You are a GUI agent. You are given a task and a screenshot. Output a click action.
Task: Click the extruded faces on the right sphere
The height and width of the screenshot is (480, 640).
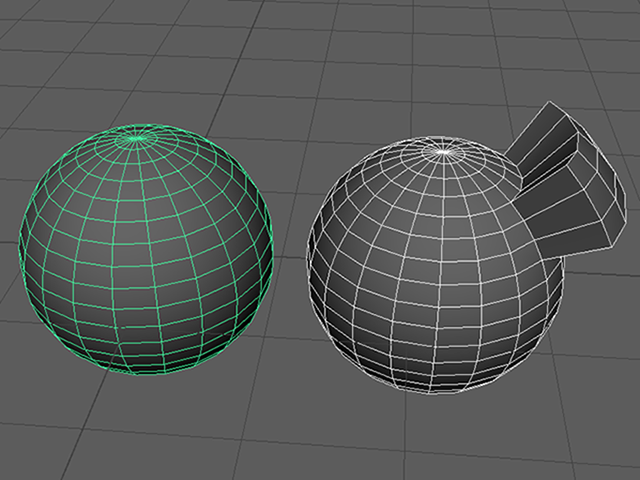[x=567, y=180]
